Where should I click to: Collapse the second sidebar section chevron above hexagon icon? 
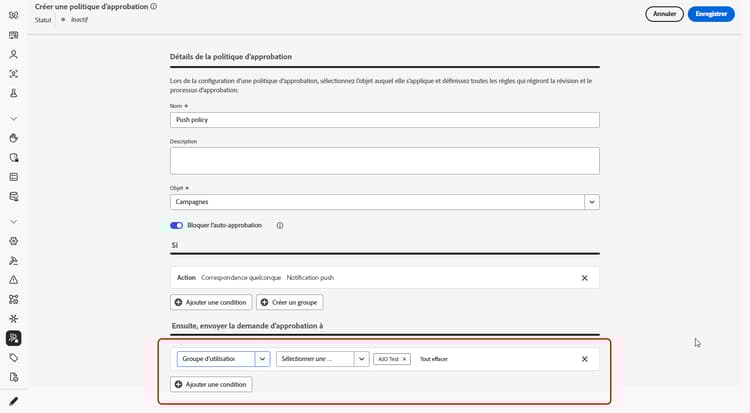(13, 222)
